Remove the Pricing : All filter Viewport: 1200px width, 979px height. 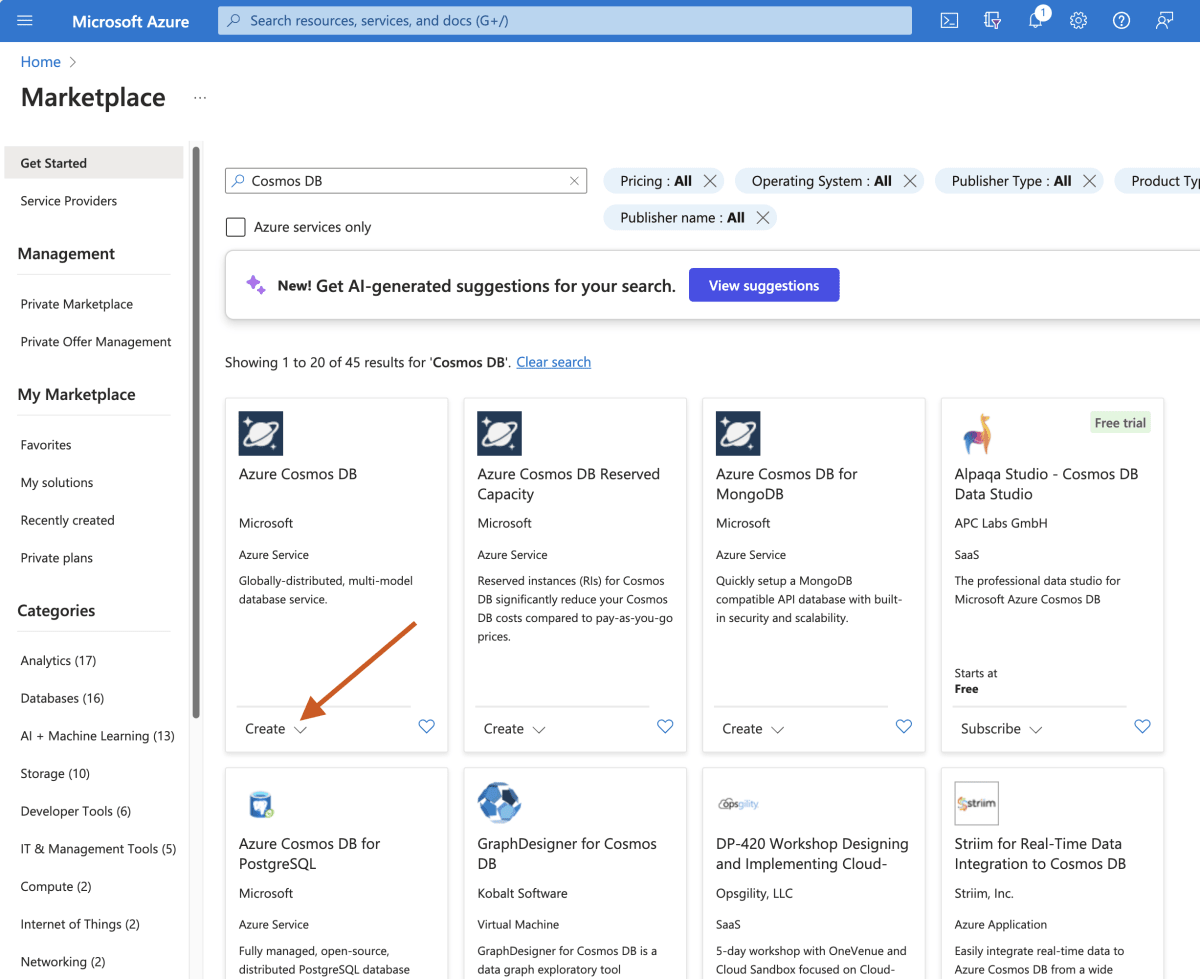point(710,181)
